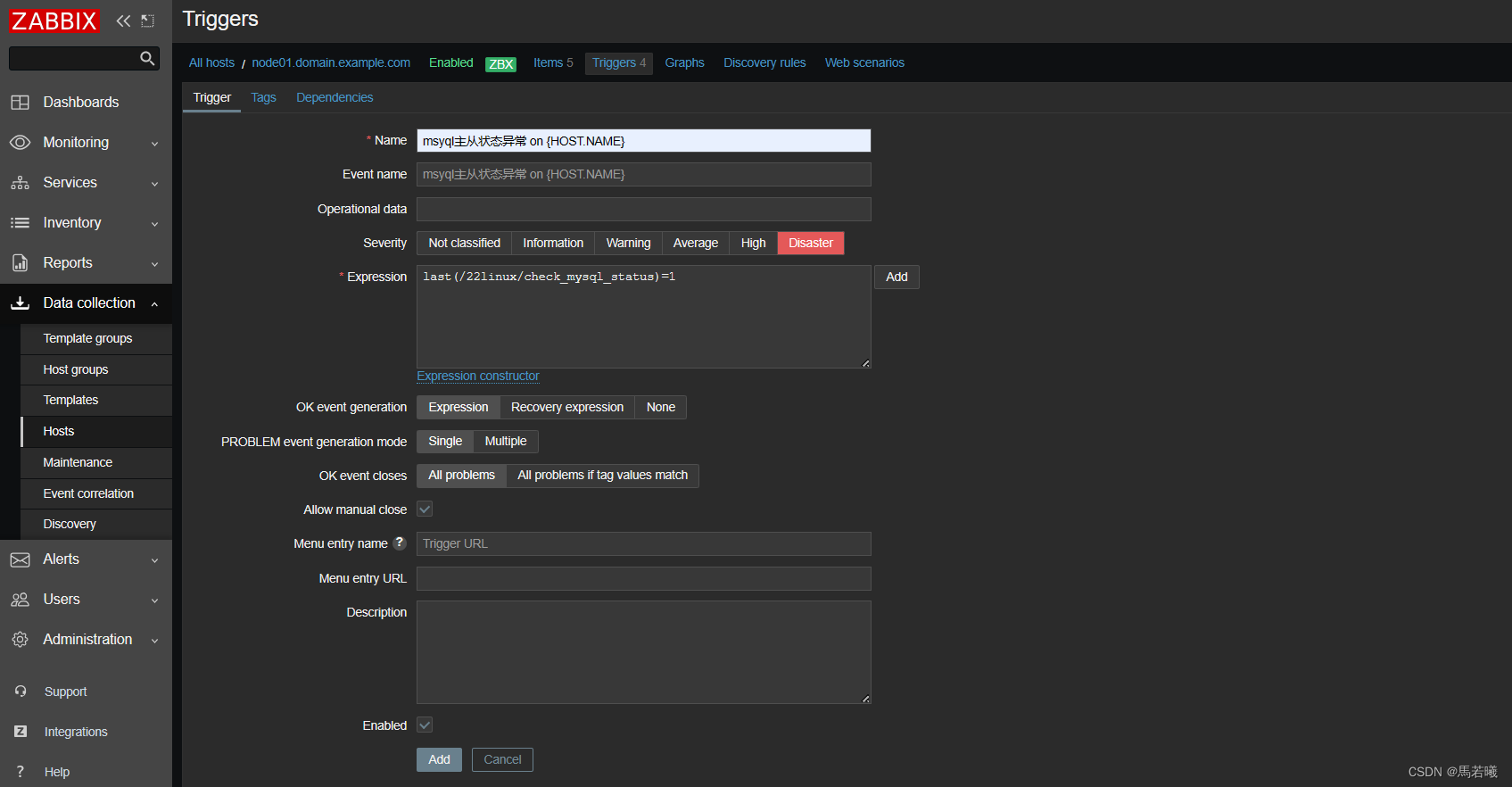The height and width of the screenshot is (787, 1512).
Task: Click into the trigger Name field
Action: 643,141
